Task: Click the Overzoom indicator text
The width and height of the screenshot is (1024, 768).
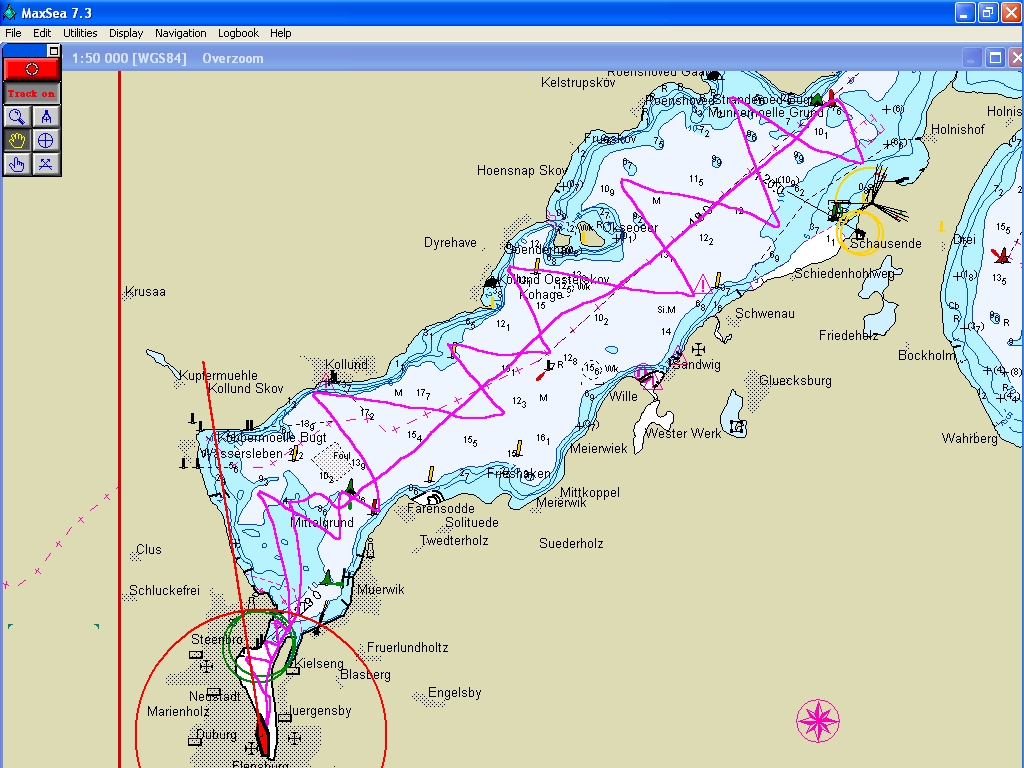Action: point(232,58)
